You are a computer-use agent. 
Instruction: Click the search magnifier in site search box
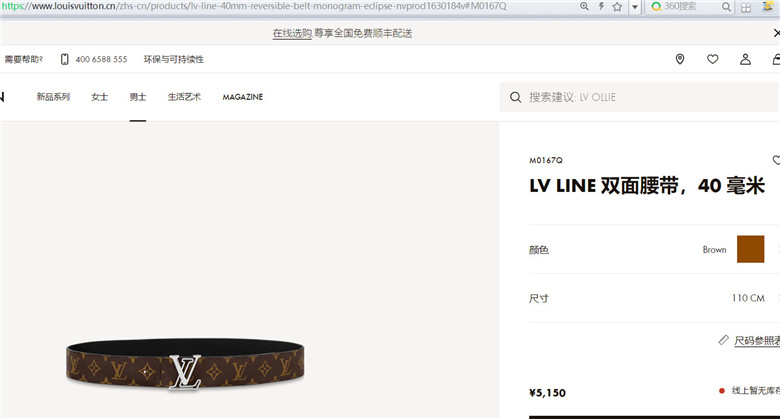pyautogui.click(x=515, y=97)
